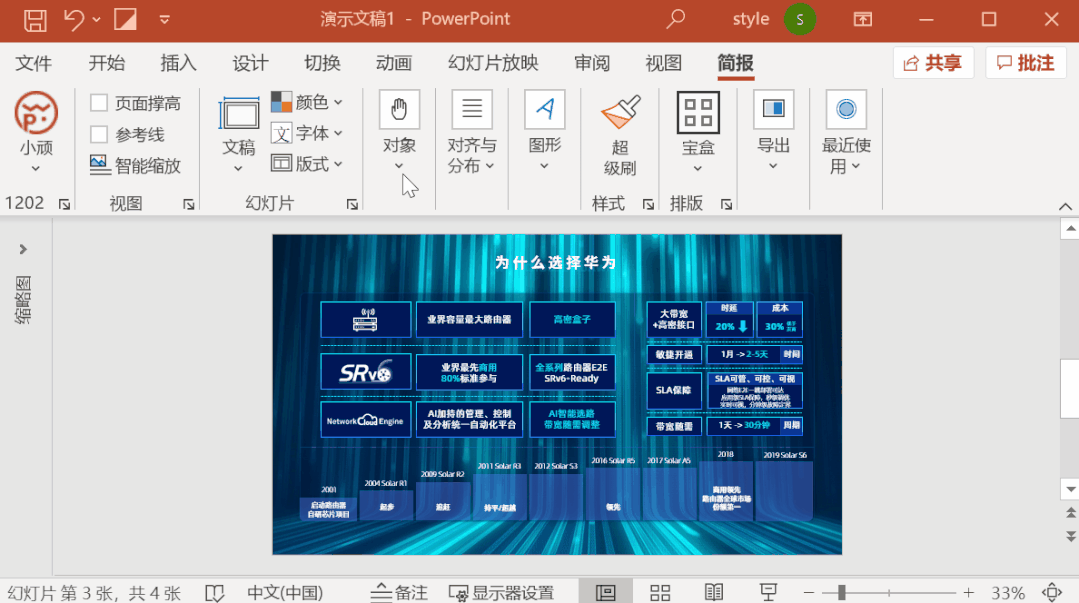Click the search magnifier icon
This screenshot has height=603, width=1079.
tap(676, 19)
